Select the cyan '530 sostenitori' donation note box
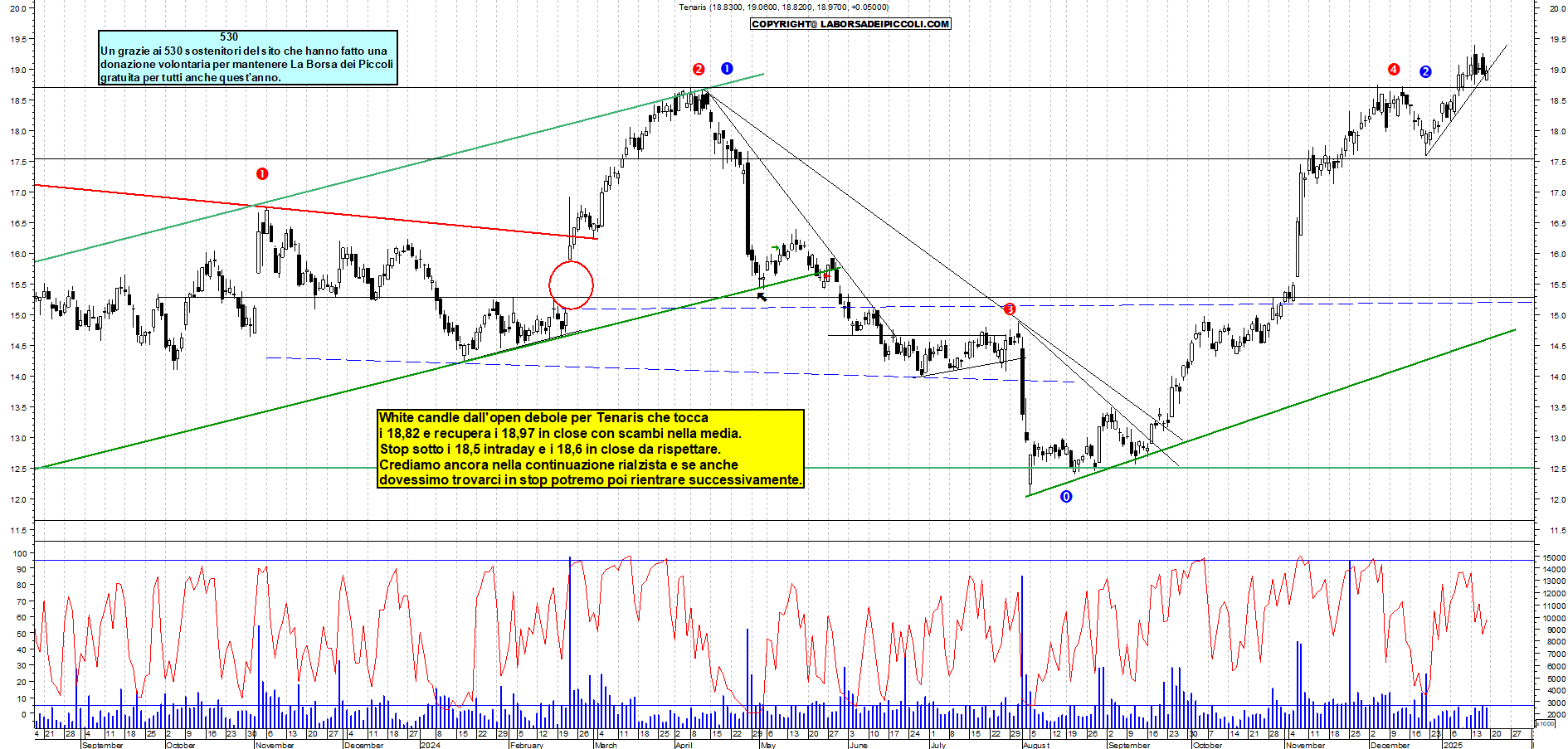 [248, 57]
